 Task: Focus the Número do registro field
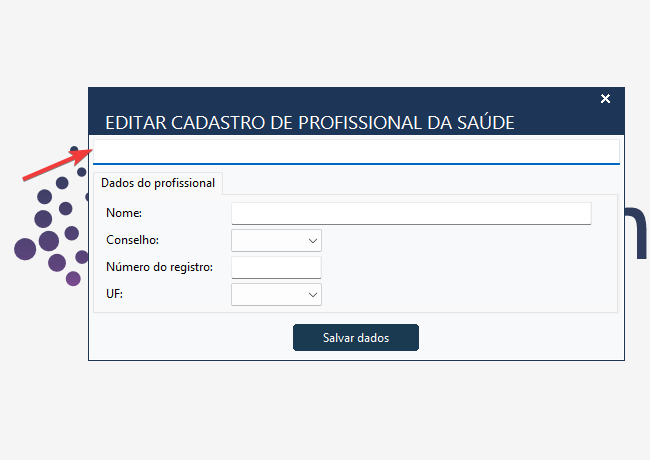(x=276, y=267)
